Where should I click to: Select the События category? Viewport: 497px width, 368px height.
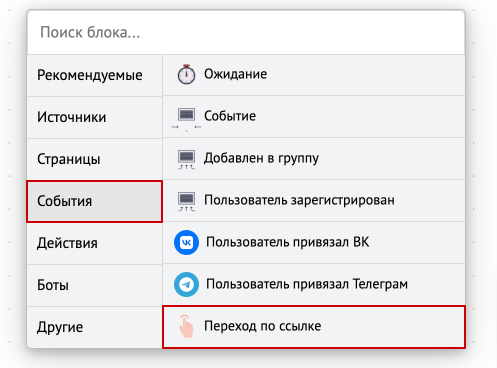(95, 201)
